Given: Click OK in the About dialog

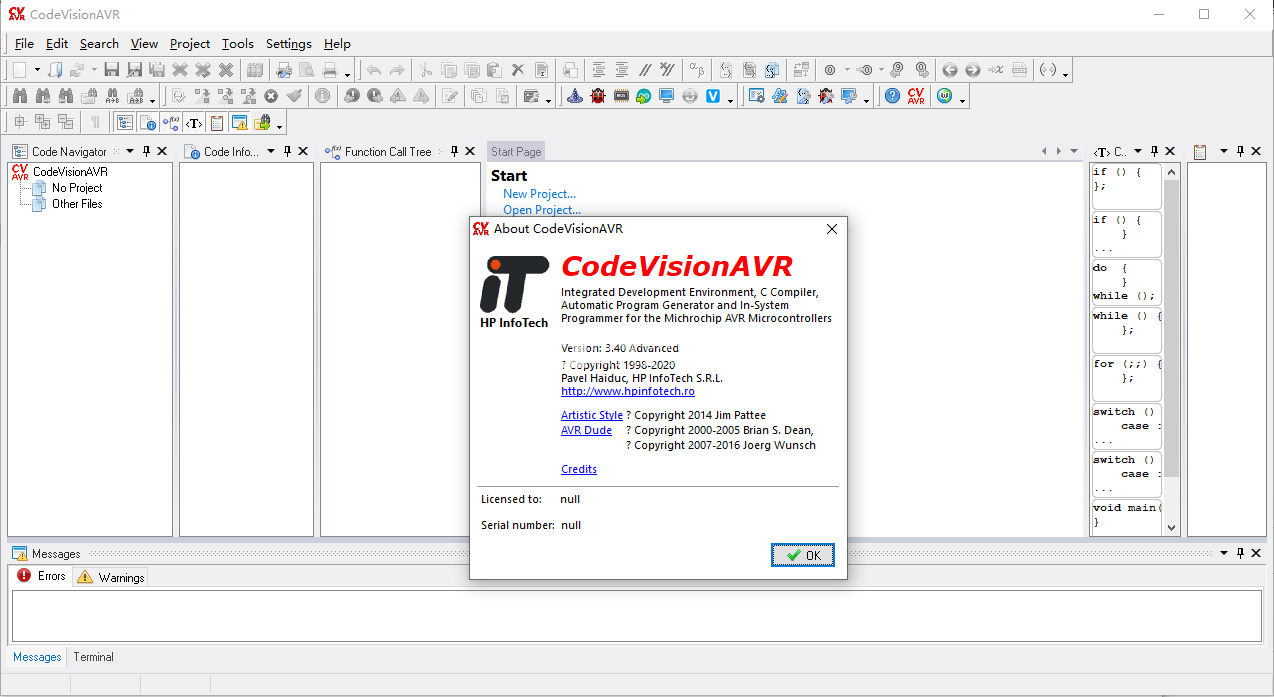Looking at the screenshot, I should pos(803,555).
